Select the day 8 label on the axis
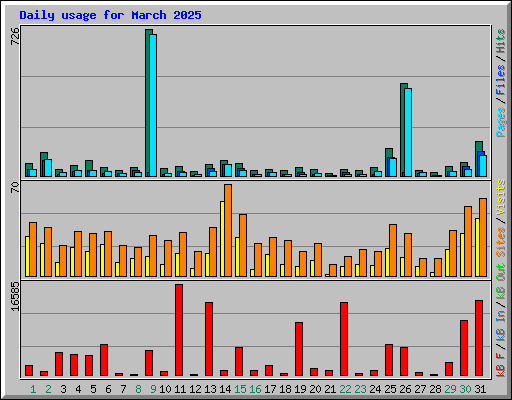Viewport: 512px width, 400px height. pos(138,389)
